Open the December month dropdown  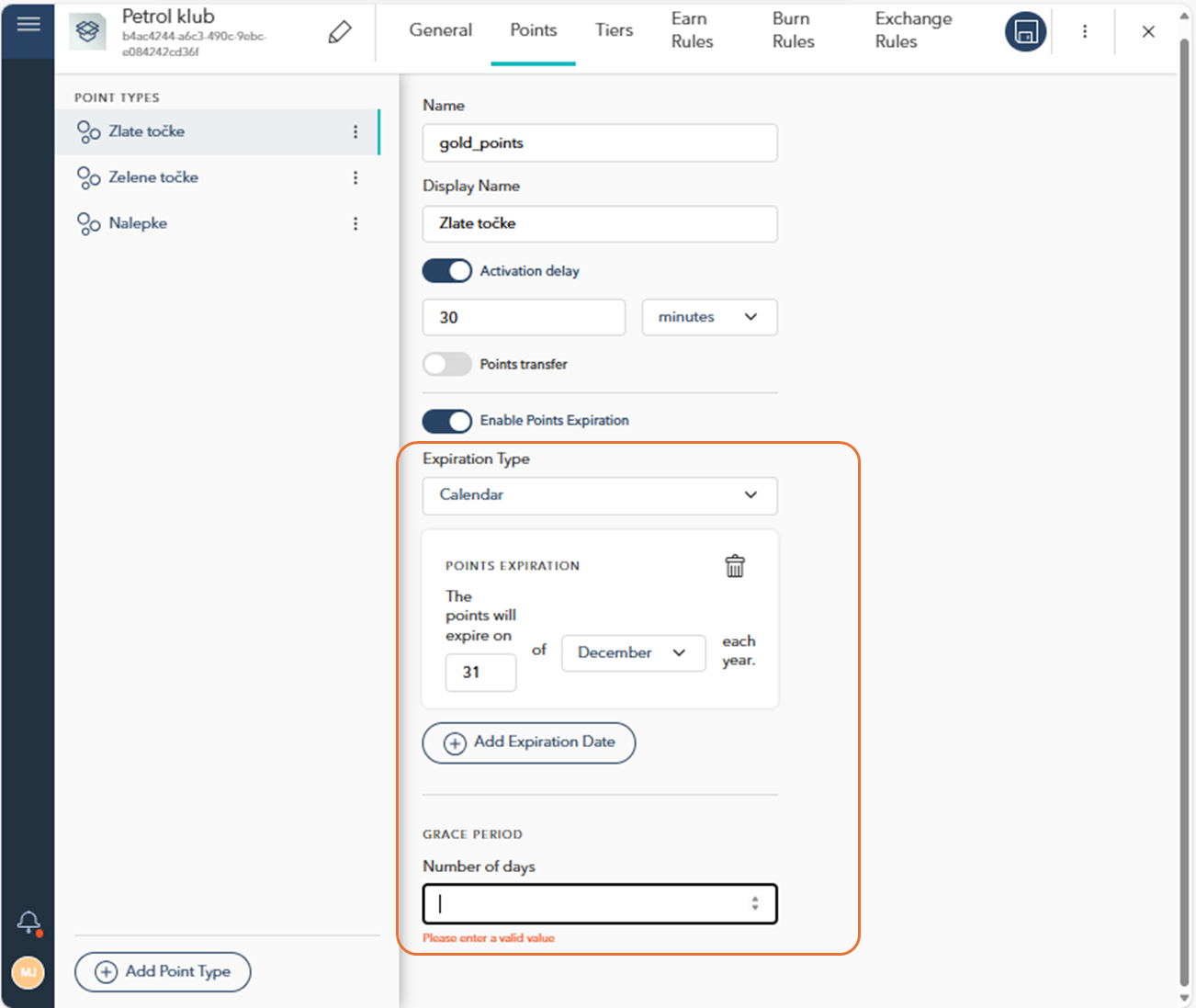[634, 652]
